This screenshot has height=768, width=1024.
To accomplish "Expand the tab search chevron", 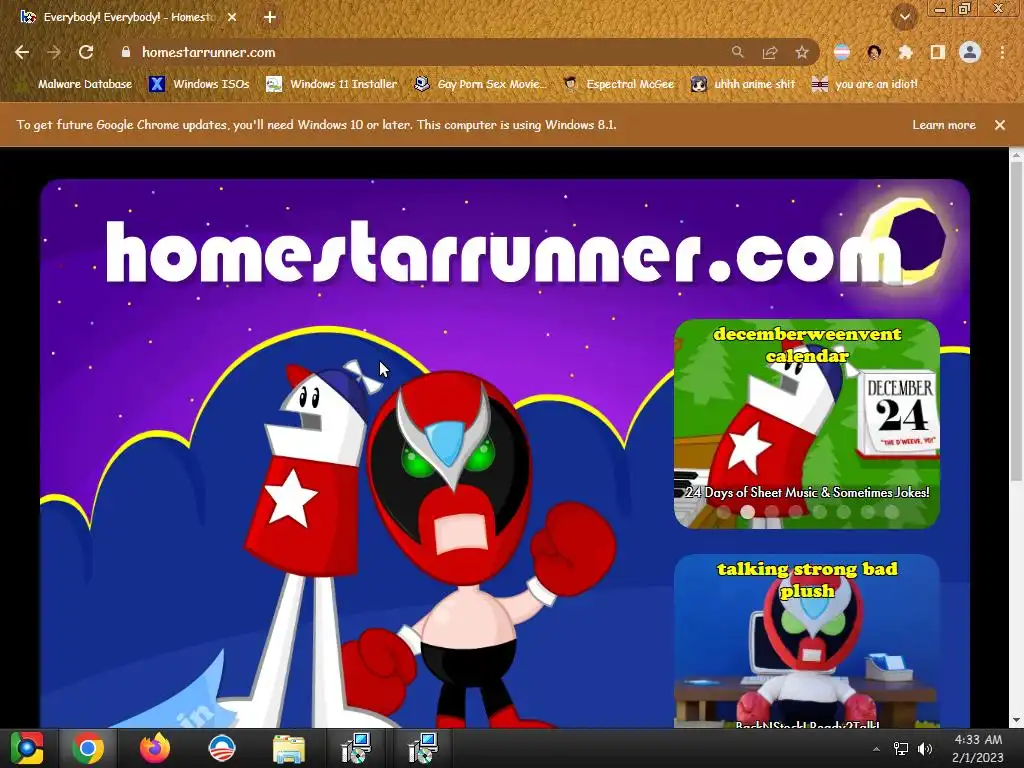I will point(905,18).
